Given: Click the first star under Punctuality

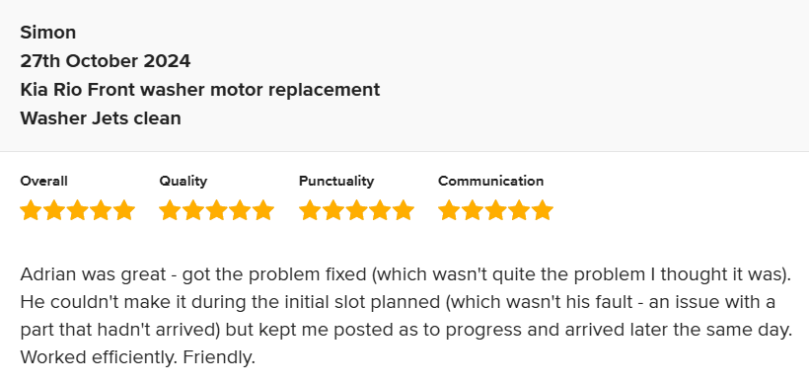Looking at the screenshot, I should pos(310,211).
